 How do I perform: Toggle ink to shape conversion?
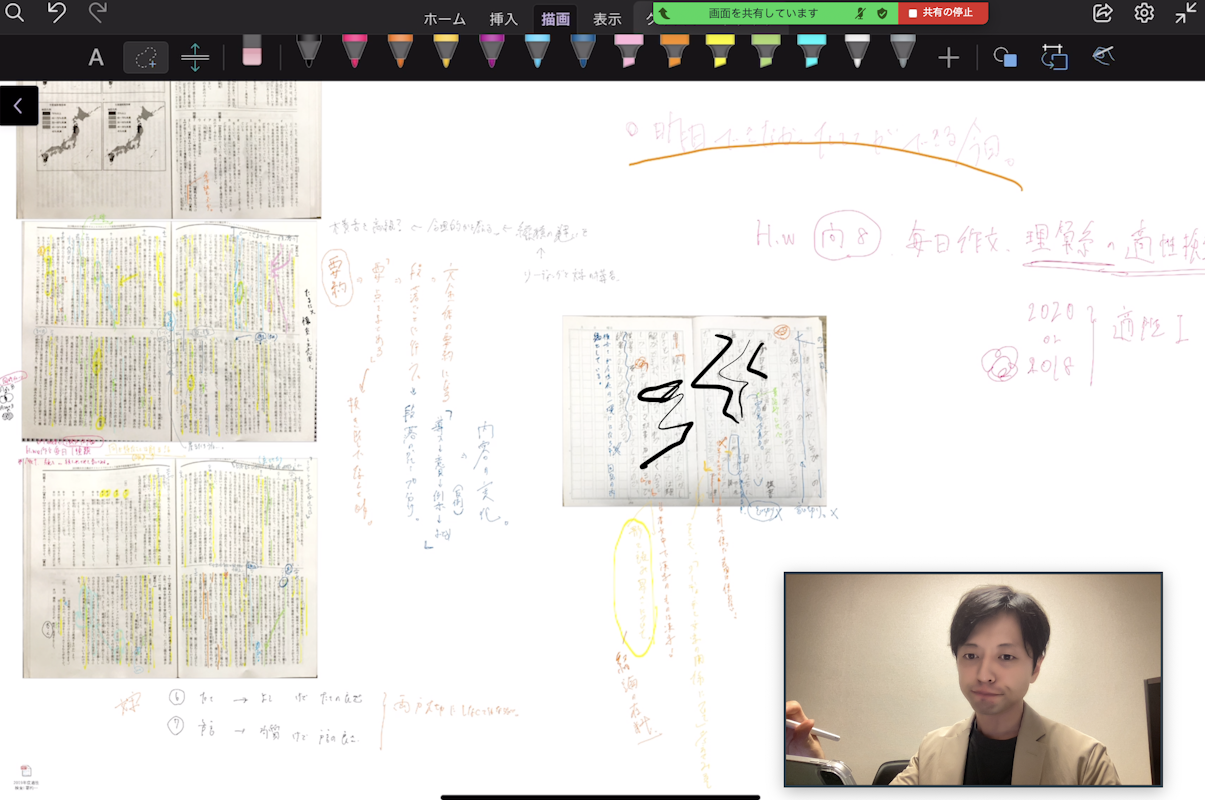(x=1054, y=57)
